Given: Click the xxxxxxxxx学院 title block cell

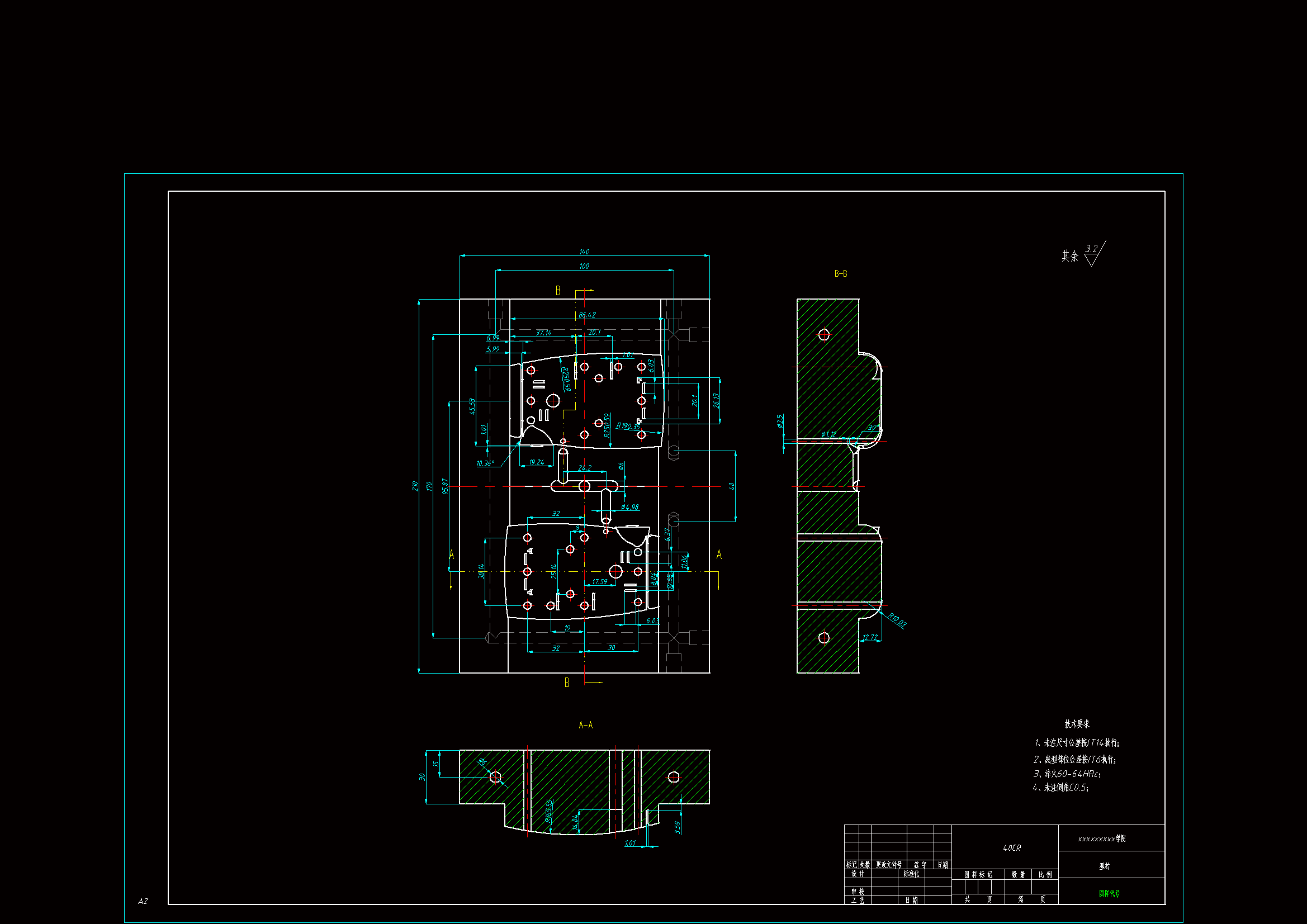Looking at the screenshot, I should click(x=1101, y=838).
